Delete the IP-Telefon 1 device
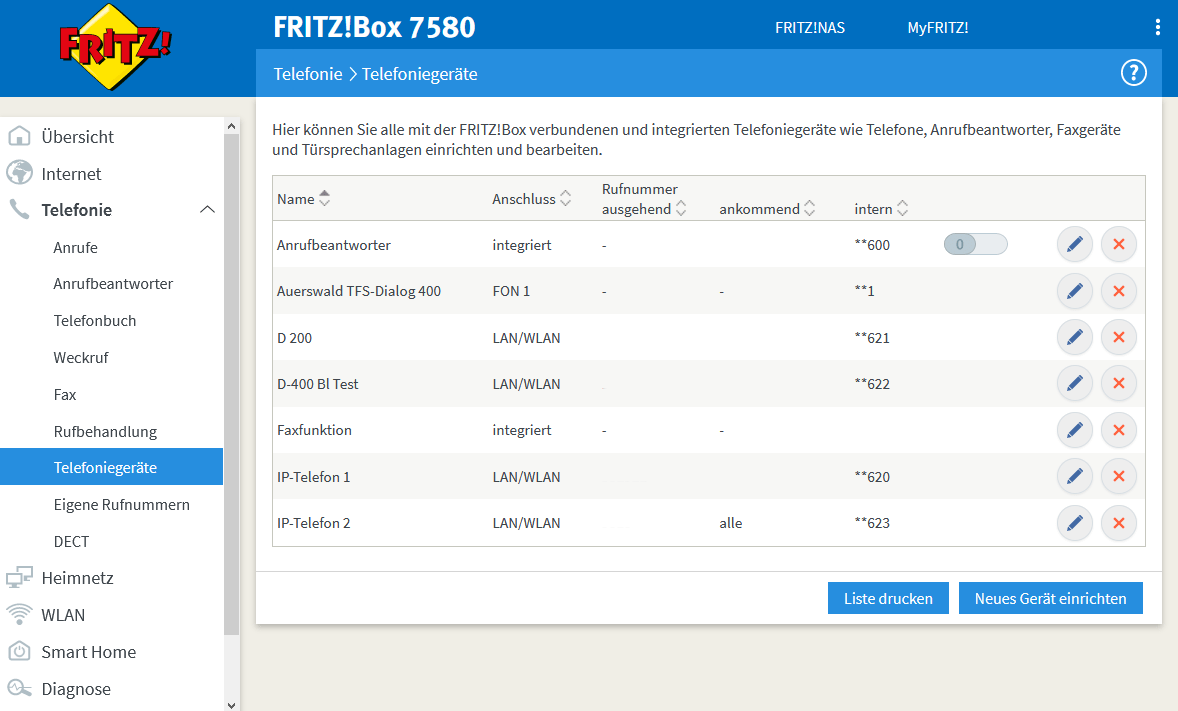This screenshot has width=1178, height=711. tap(1119, 477)
